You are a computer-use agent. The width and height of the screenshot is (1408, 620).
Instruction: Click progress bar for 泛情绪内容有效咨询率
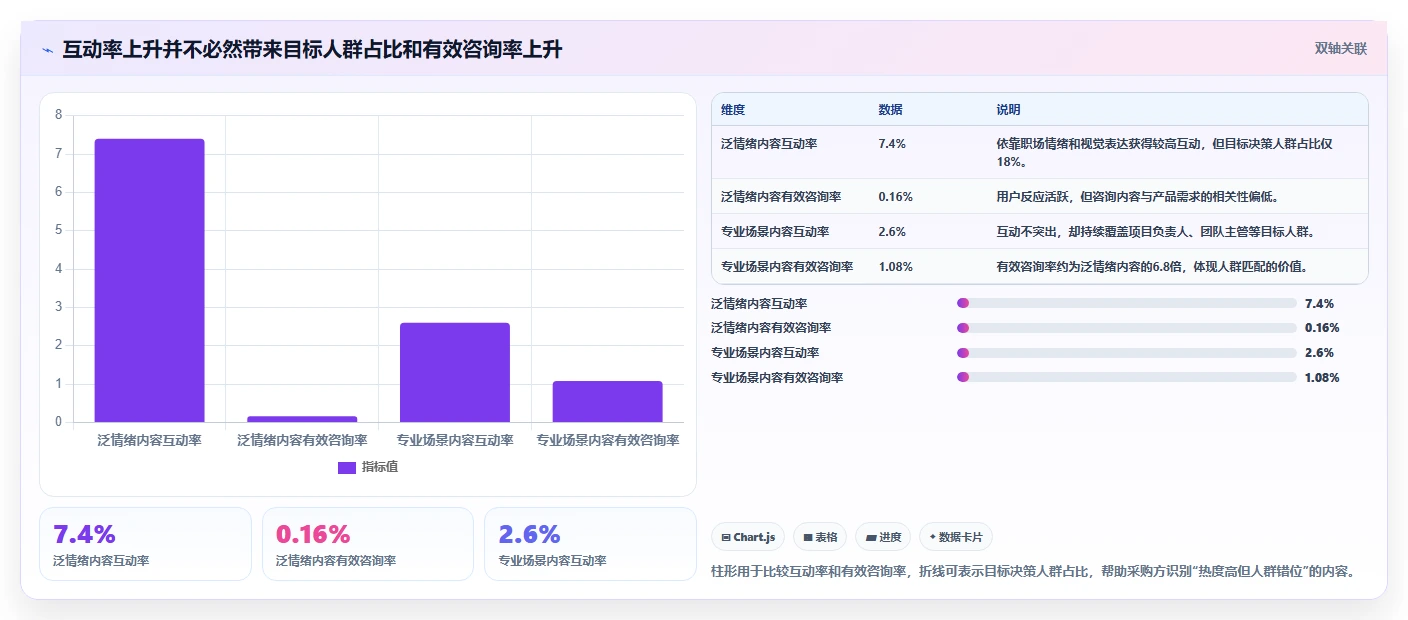click(x=1127, y=328)
